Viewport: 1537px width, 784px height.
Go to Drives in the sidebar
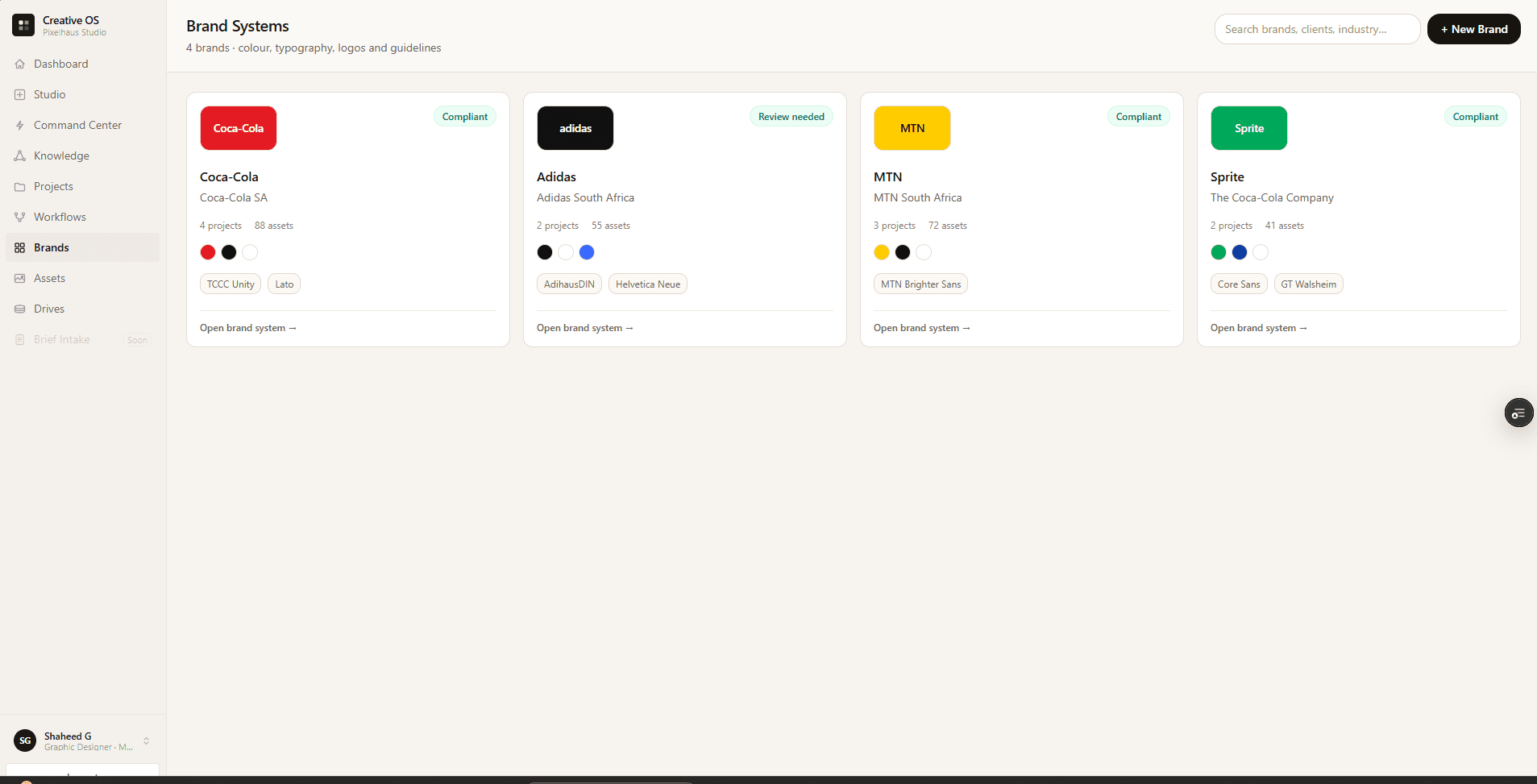coord(82,309)
